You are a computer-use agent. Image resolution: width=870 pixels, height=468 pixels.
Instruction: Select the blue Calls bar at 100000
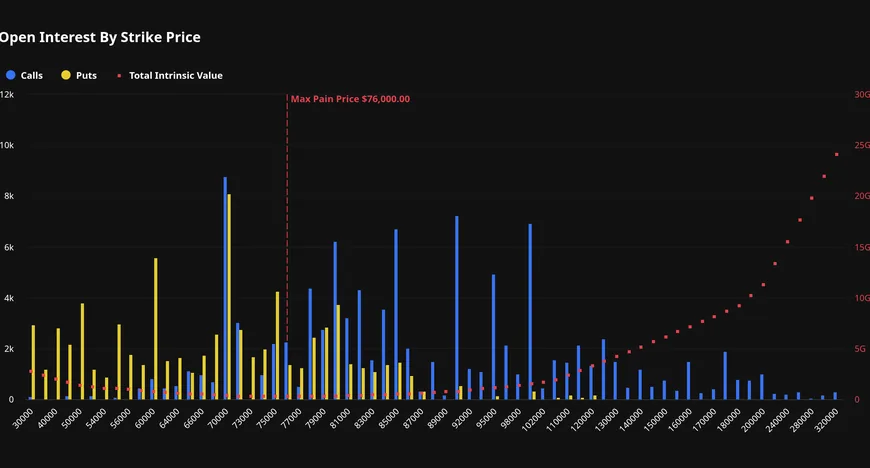point(530,311)
